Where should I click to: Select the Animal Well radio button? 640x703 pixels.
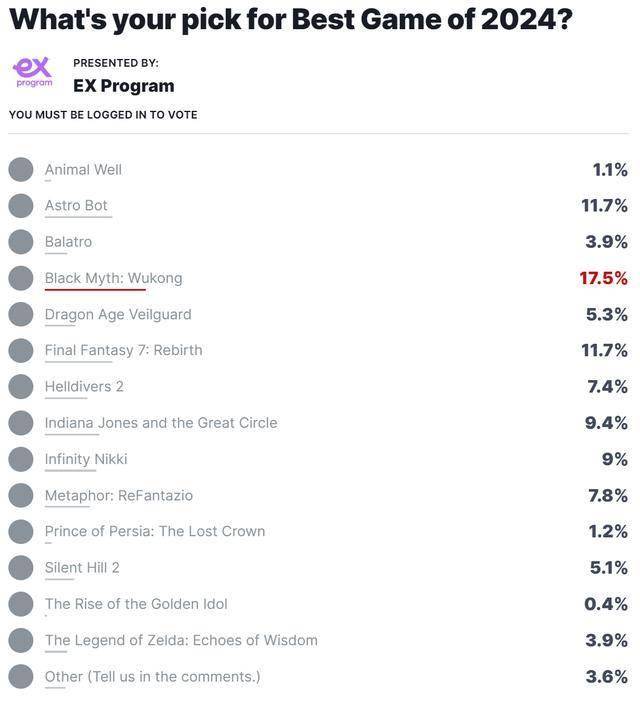click(x=21, y=169)
